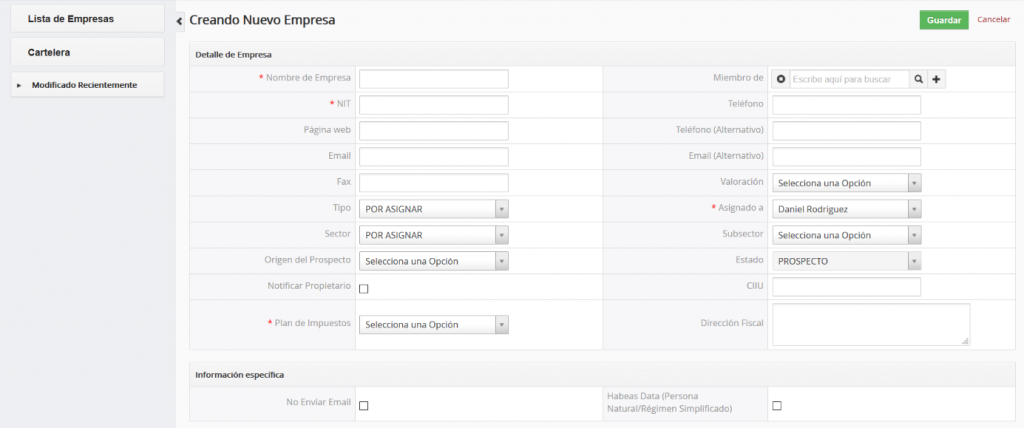Clear the Miembro de selection icon
This screenshot has width=1024, height=428.
(781, 79)
